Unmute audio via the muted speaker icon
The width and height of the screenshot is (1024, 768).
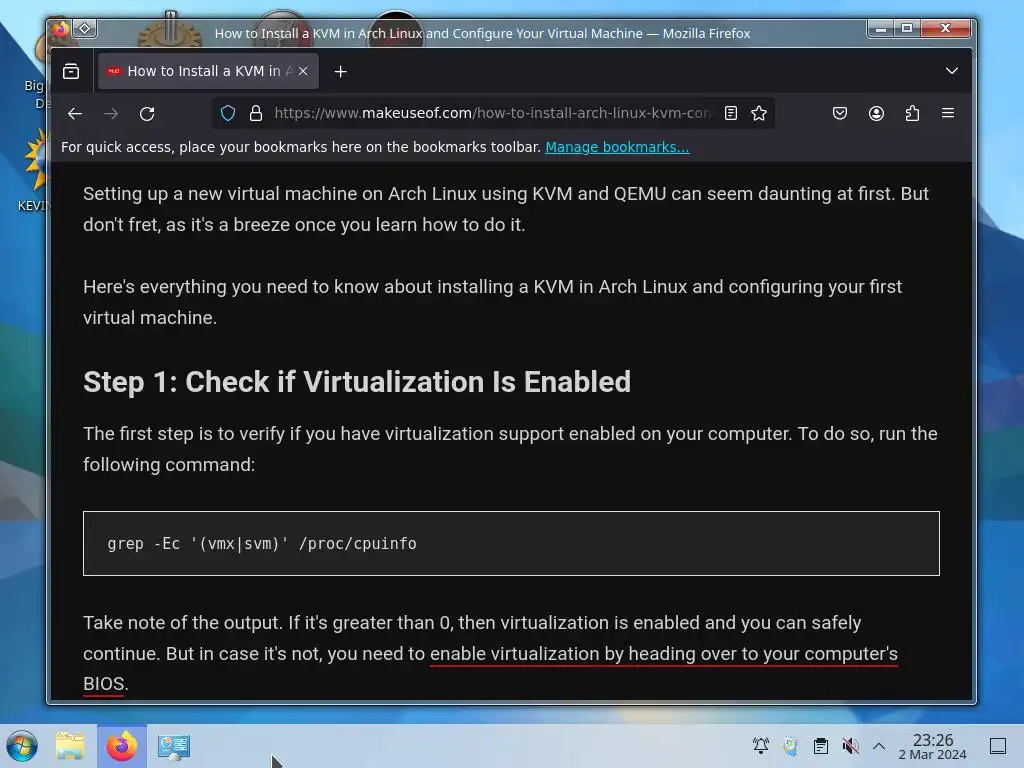850,746
